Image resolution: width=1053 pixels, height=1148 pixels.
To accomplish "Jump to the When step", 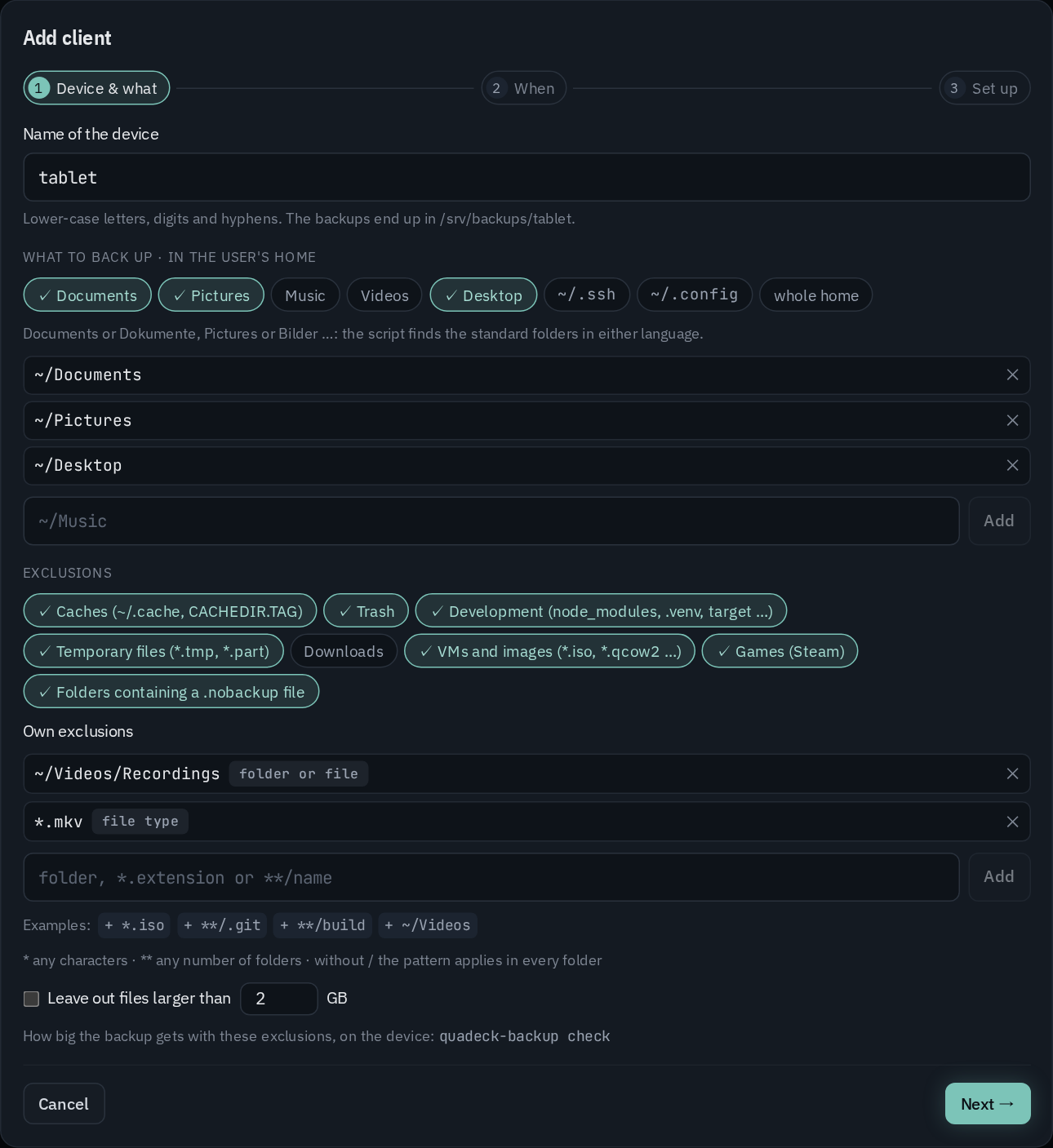I will 523,88.
